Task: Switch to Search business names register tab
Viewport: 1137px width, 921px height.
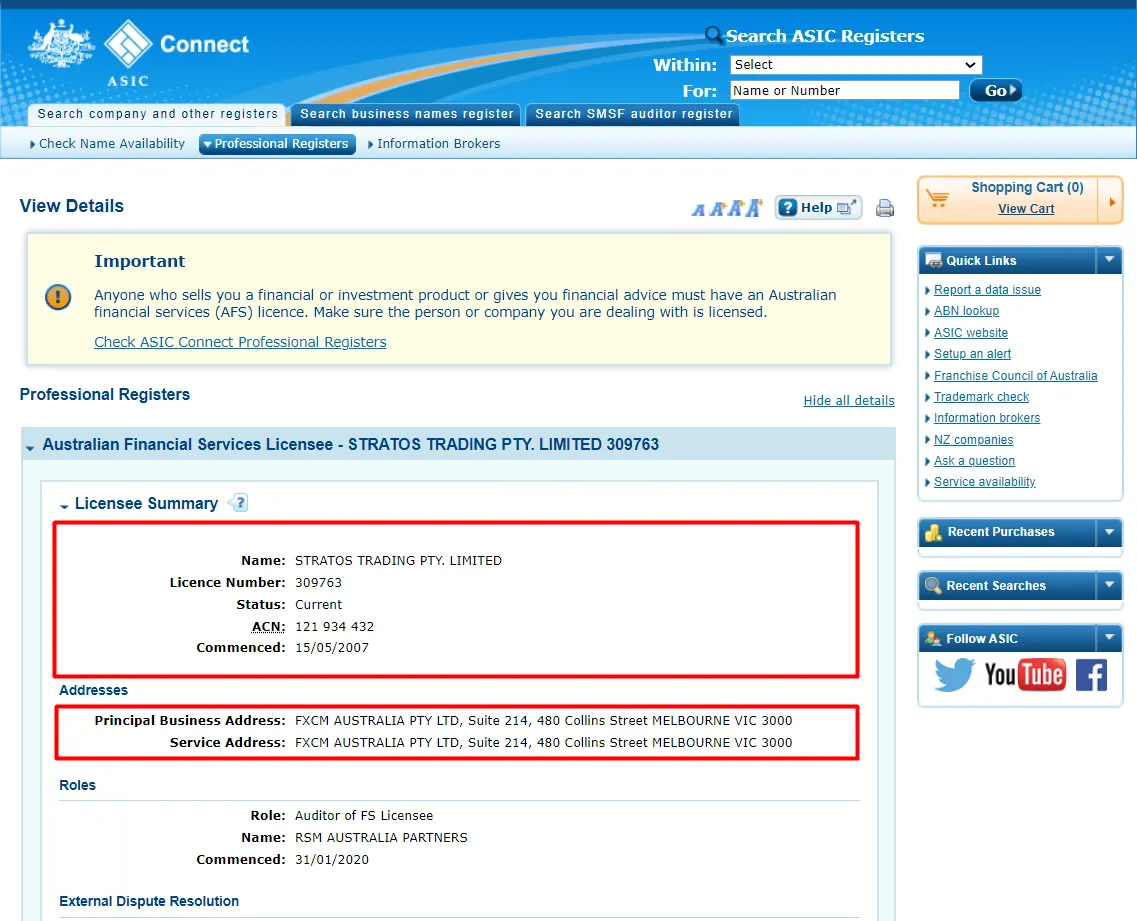Action: 406,114
